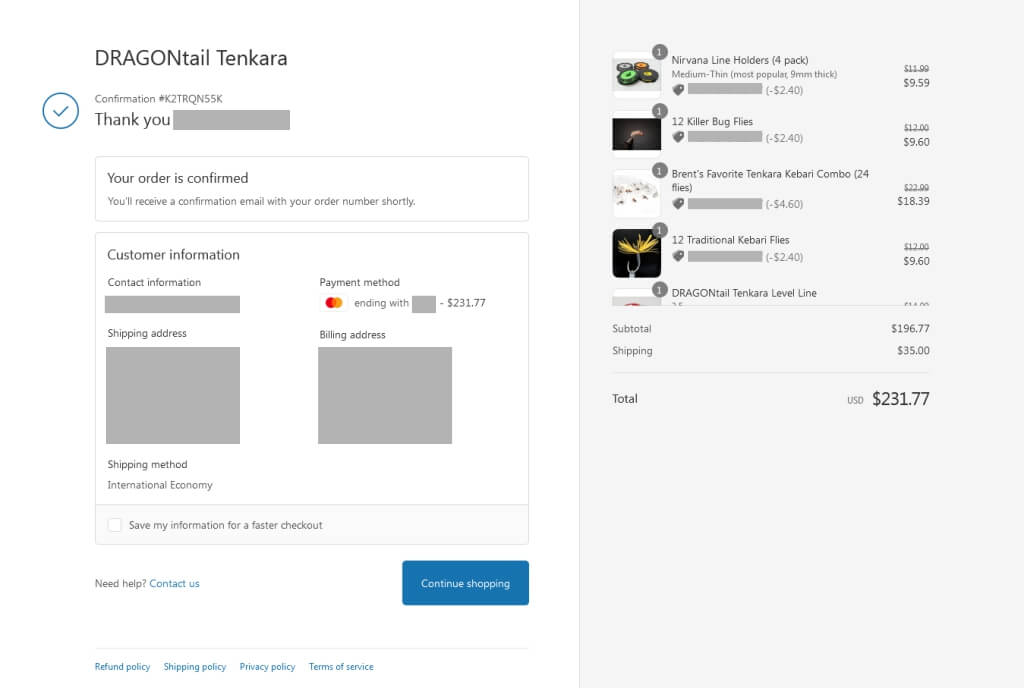
Task: Open the Privacy policy link
Action: point(267,666)
